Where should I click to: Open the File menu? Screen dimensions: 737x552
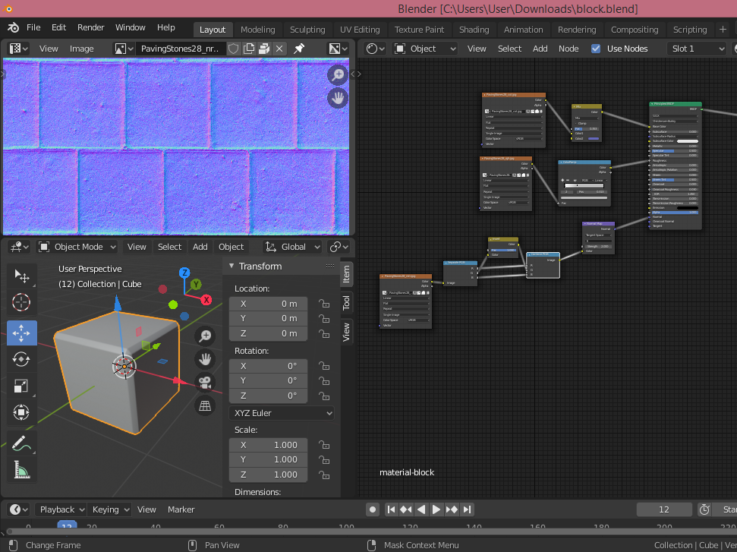tap(33, 28)
